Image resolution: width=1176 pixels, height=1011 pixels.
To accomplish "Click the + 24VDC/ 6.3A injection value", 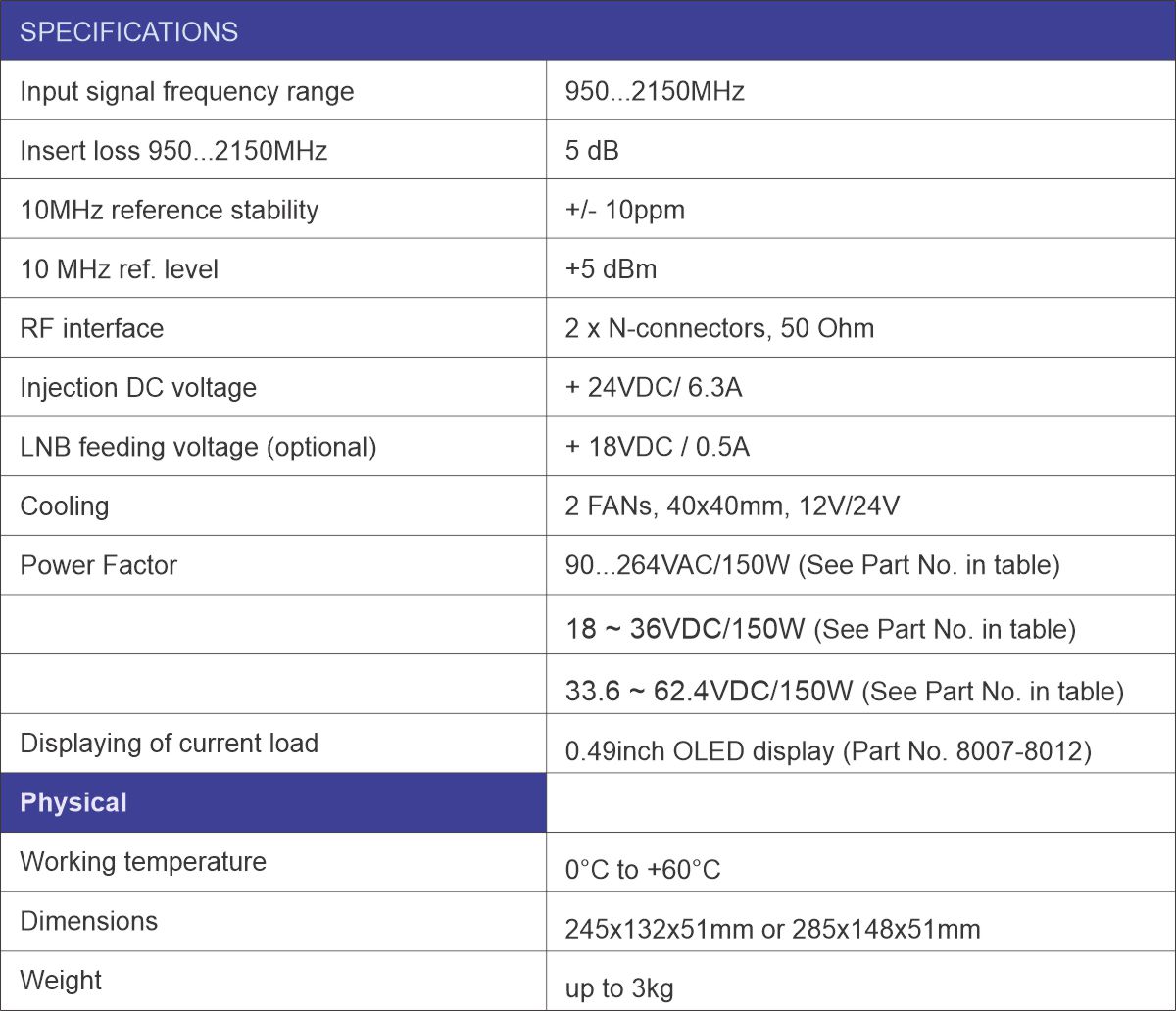I will 654,388.
